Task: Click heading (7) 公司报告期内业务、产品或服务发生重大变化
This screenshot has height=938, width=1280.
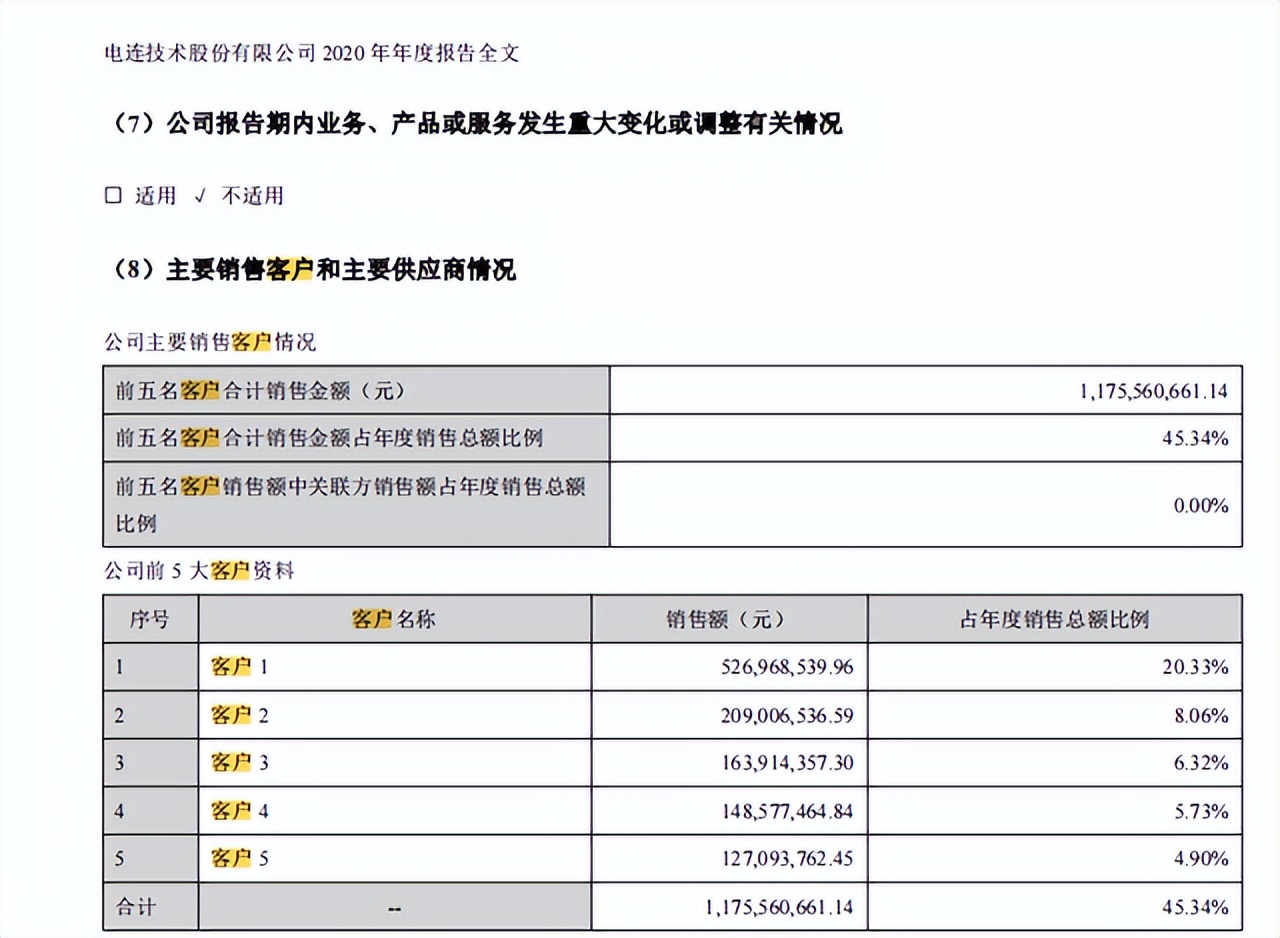Action: click(x=473, y=124)
